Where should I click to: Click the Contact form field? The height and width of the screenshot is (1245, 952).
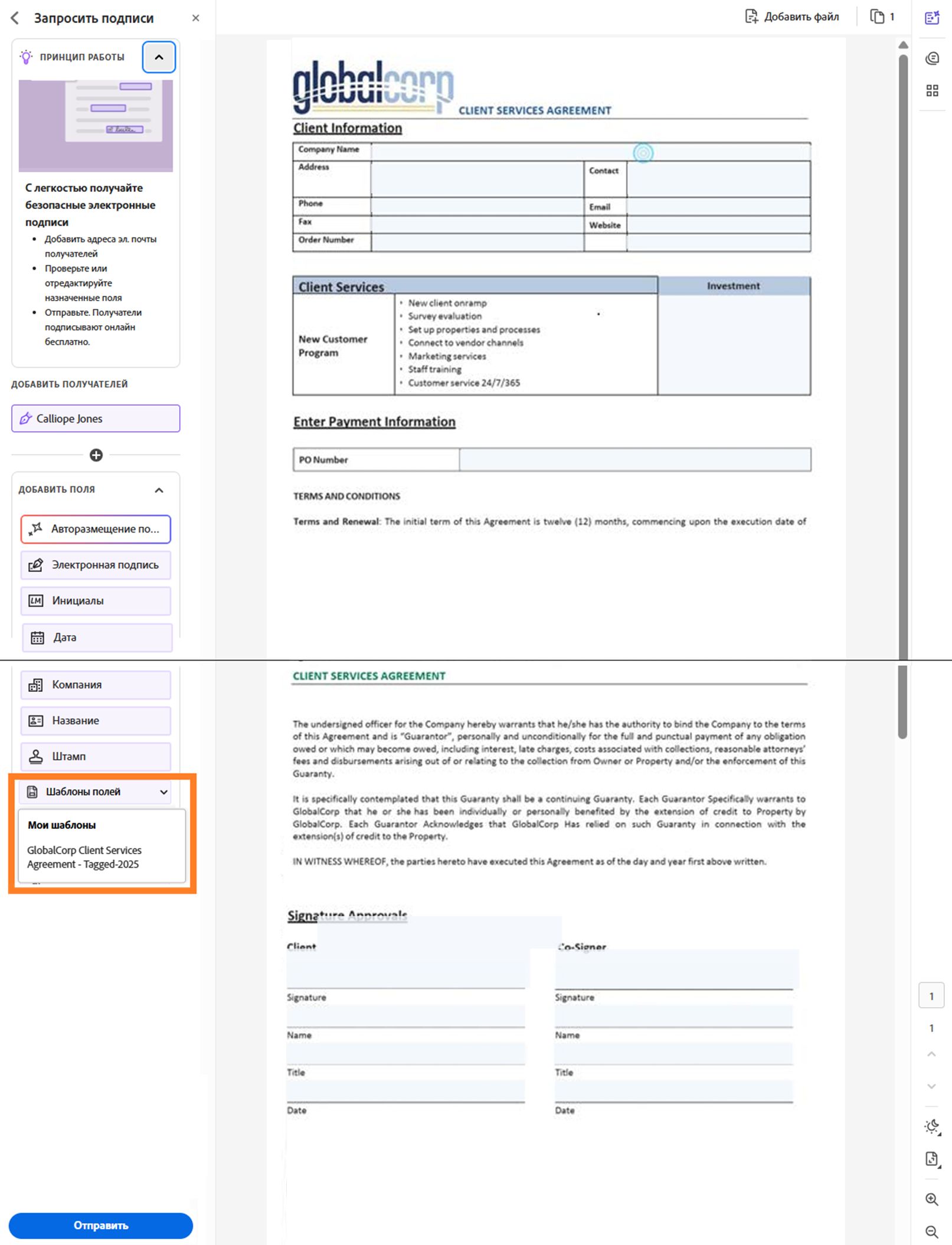tap(718, 179)
